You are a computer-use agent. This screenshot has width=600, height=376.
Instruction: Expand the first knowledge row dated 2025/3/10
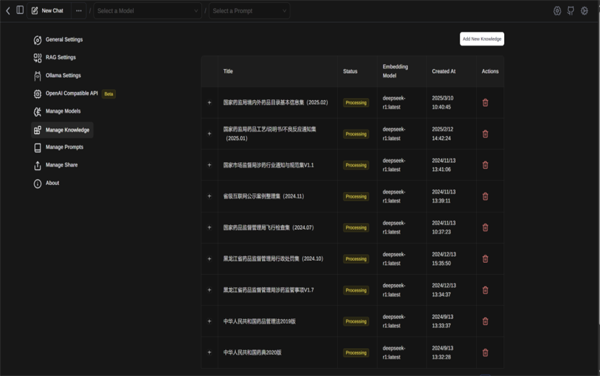click(x=209, y=103)
